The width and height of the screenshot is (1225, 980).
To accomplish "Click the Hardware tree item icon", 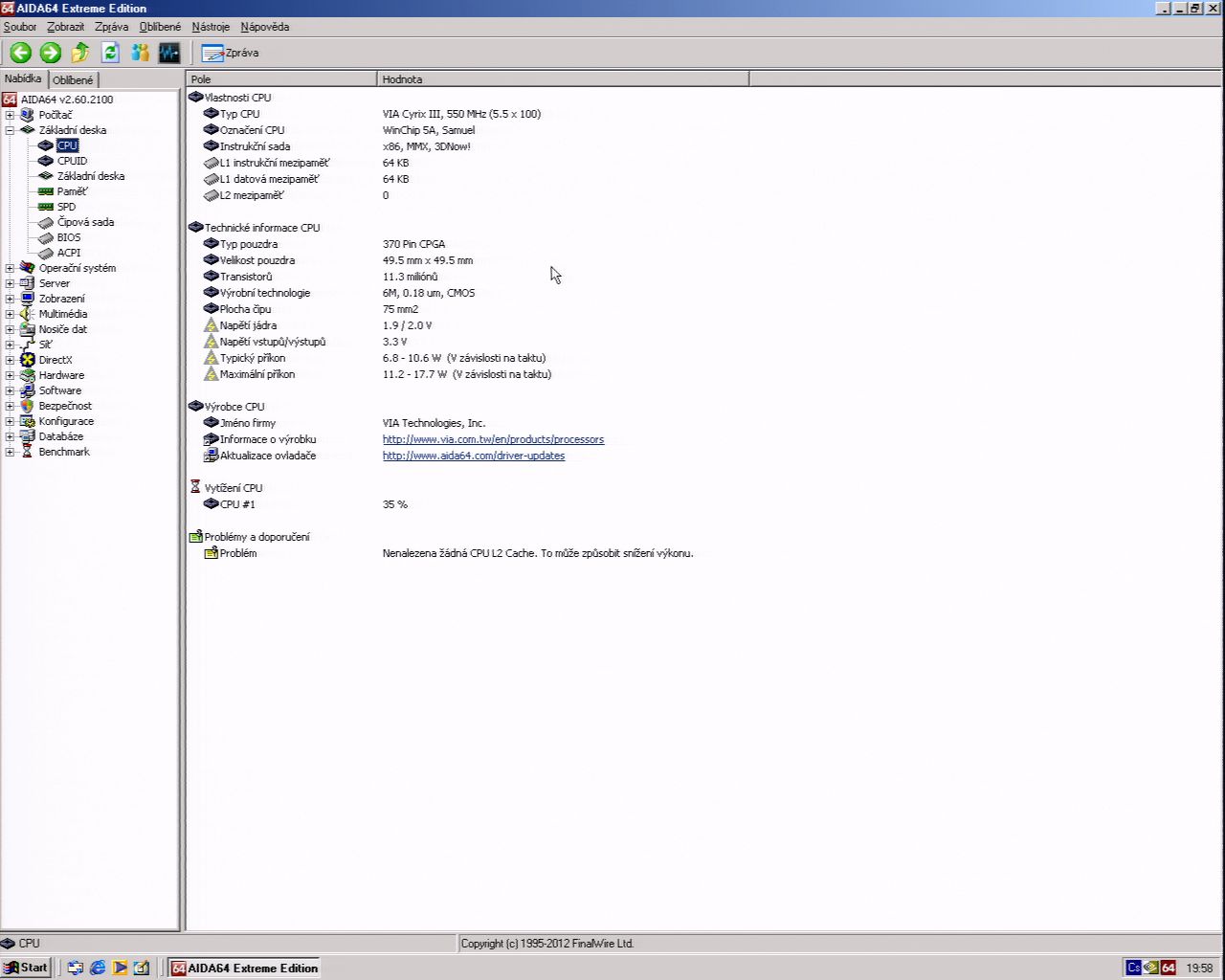I will pyautogui.click(x=28, y=375).
